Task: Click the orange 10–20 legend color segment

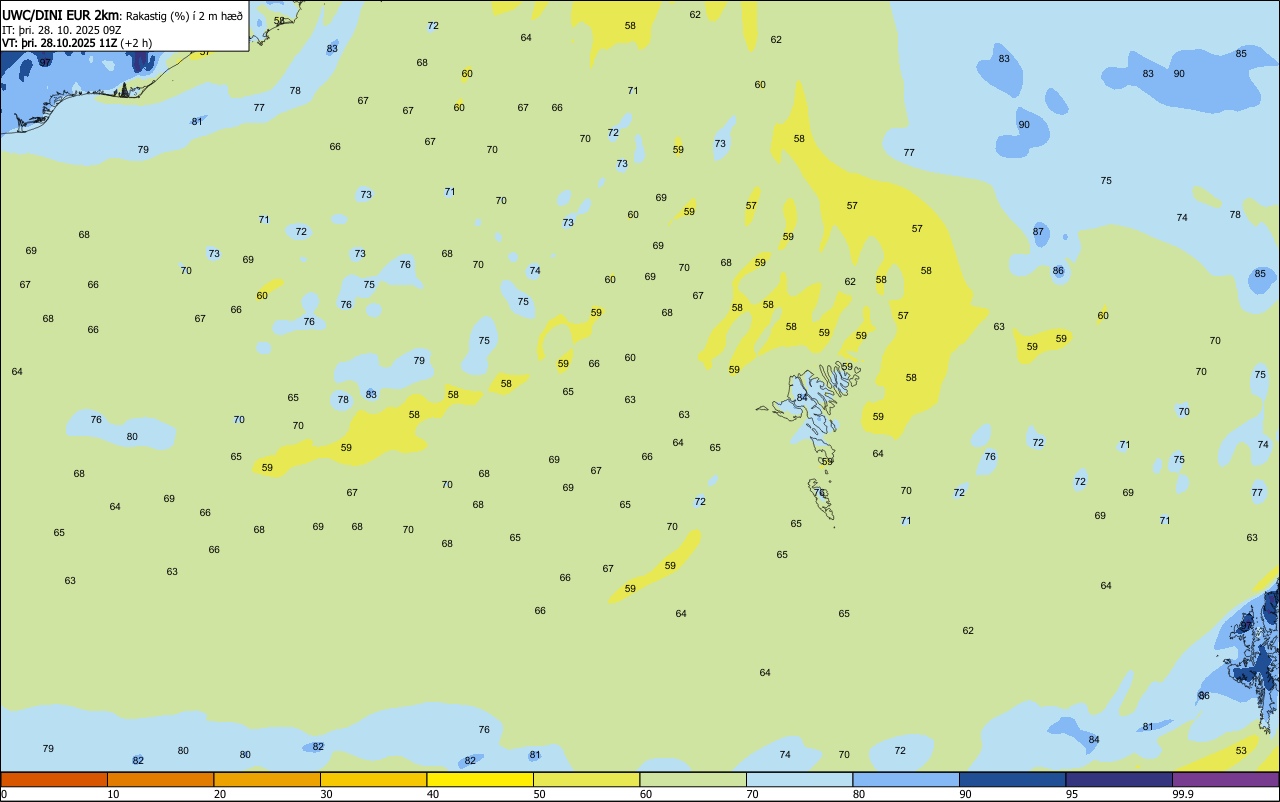Action: tap(160, 779)
